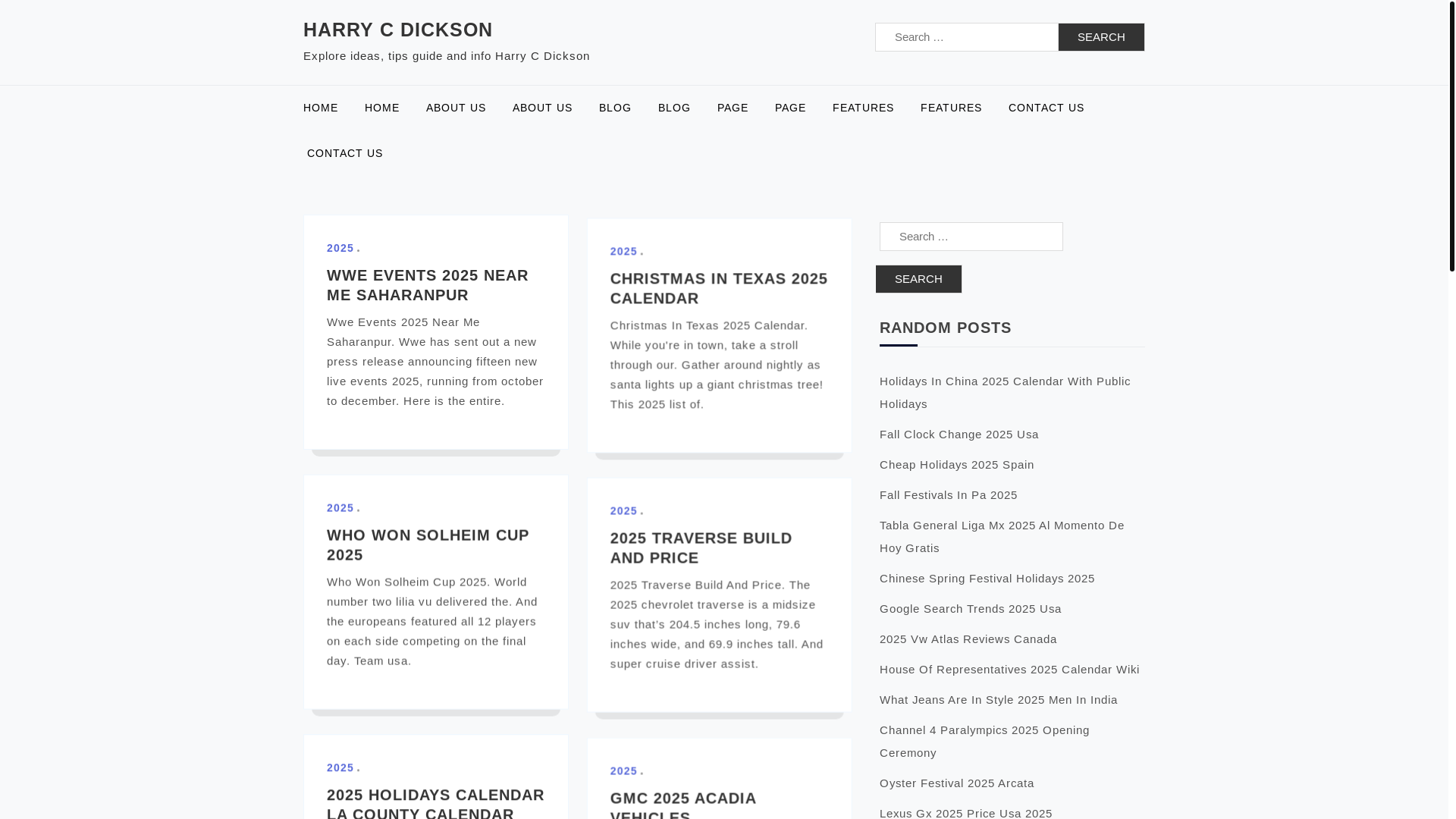Viewport: 1456px width, 819px height.
Task: Open the first ABOUT US menu item
Action: [456, 108]
